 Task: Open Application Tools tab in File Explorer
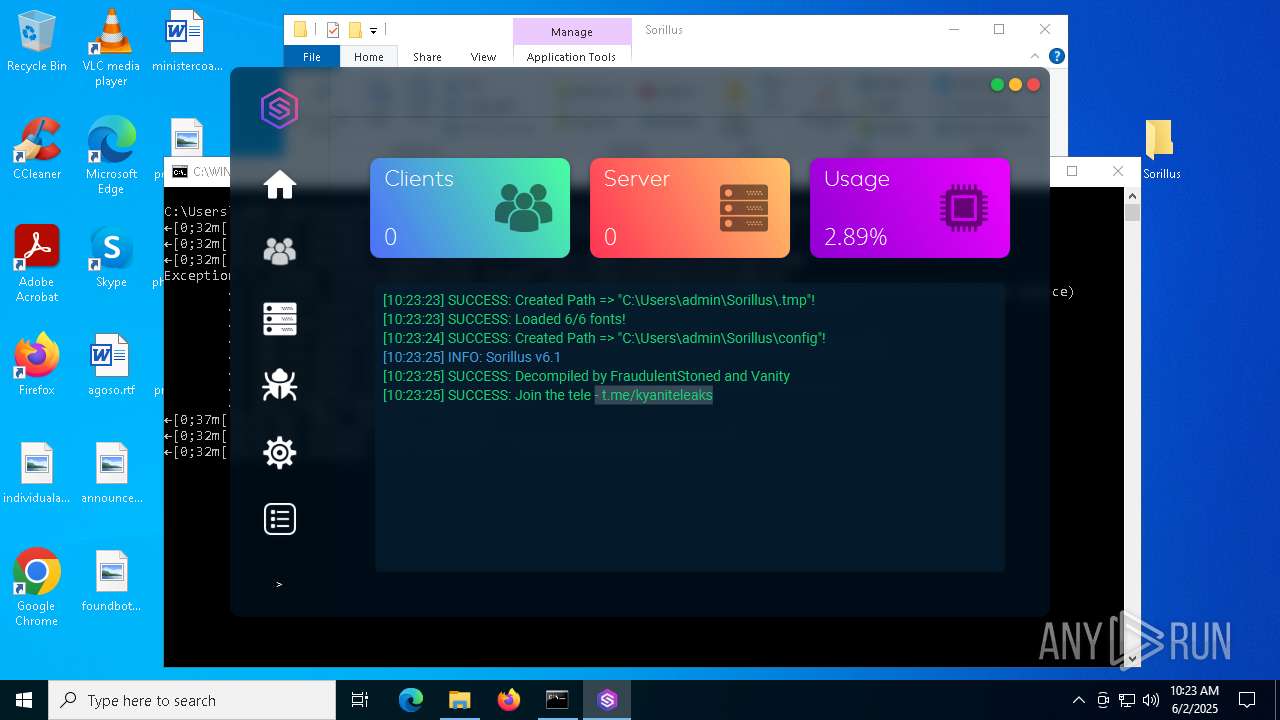coord(571,57)
